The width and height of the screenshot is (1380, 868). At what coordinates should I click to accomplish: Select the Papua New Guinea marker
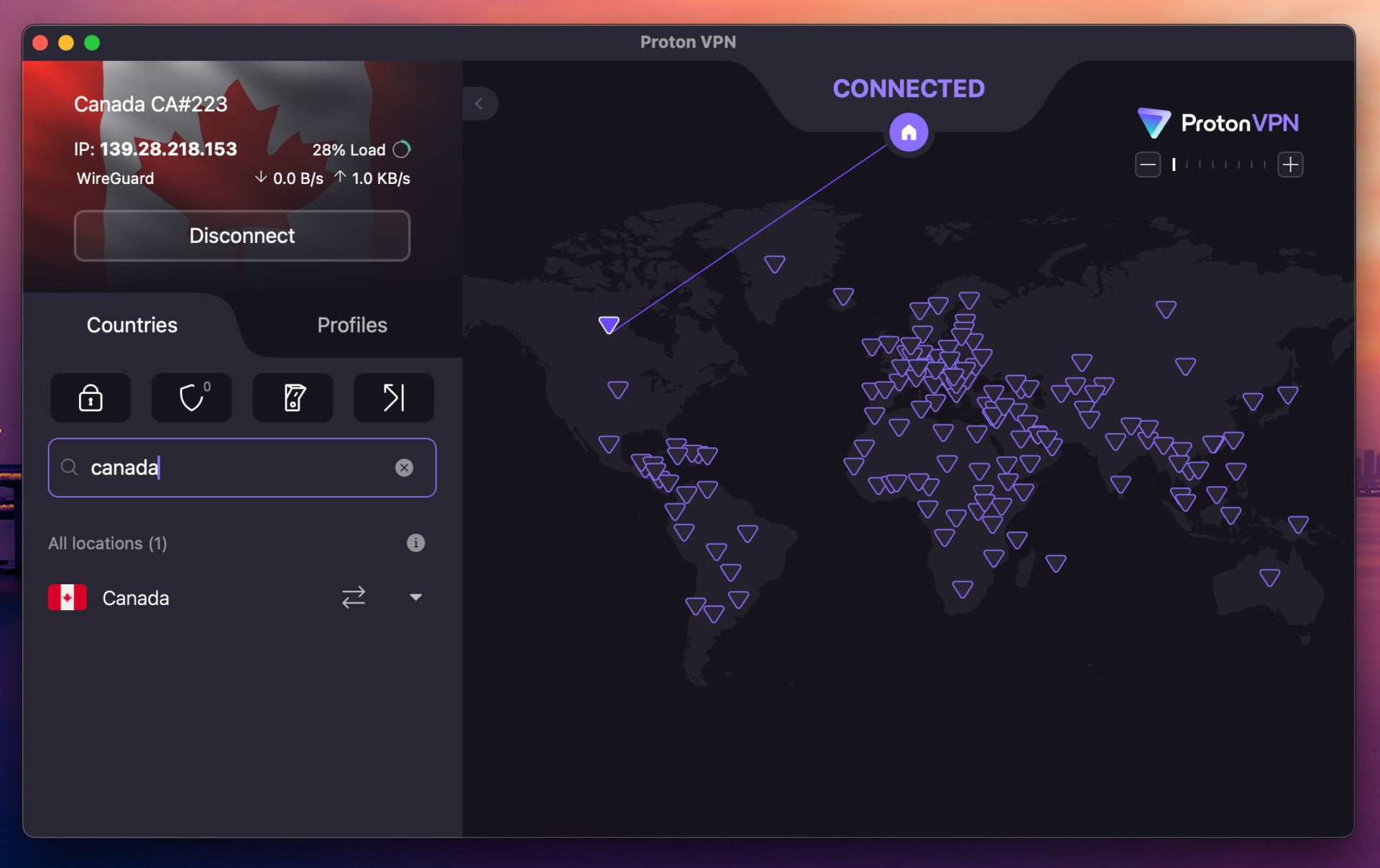[1297, 525]
